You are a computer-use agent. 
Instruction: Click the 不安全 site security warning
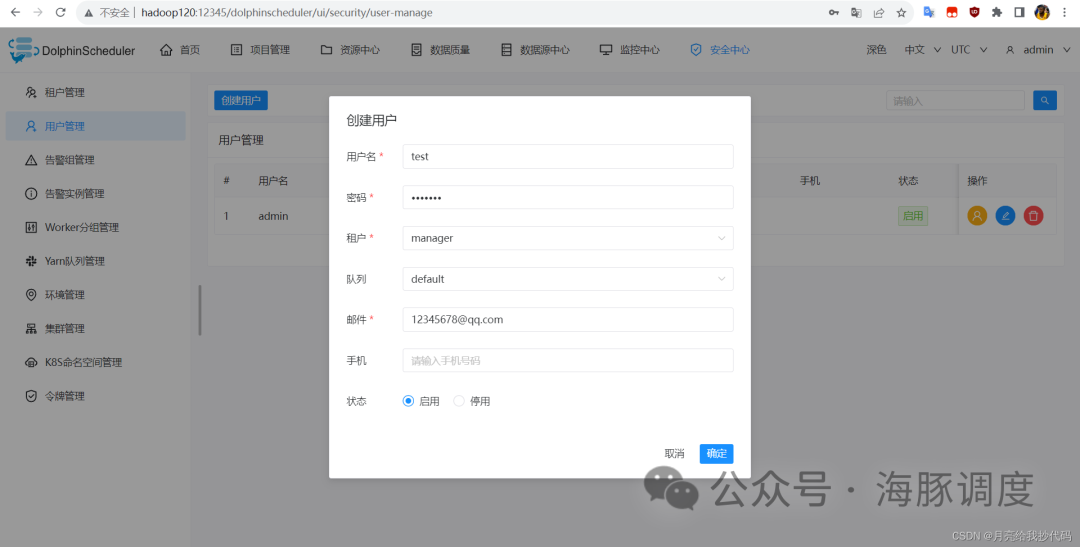tap(107, 12)
